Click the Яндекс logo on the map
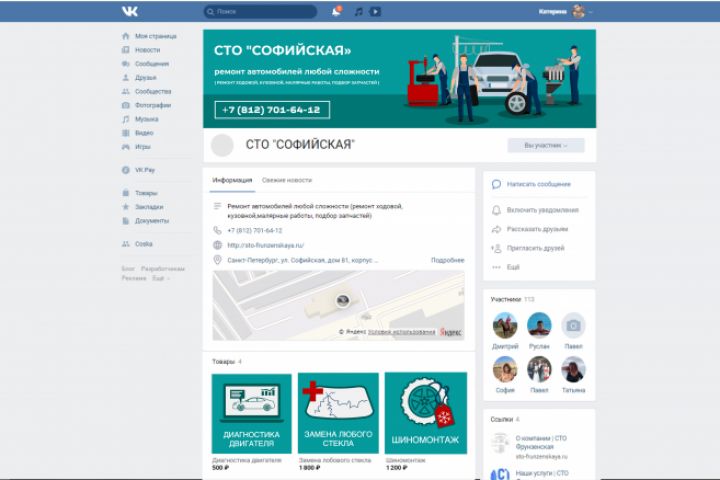 (450, 332)
